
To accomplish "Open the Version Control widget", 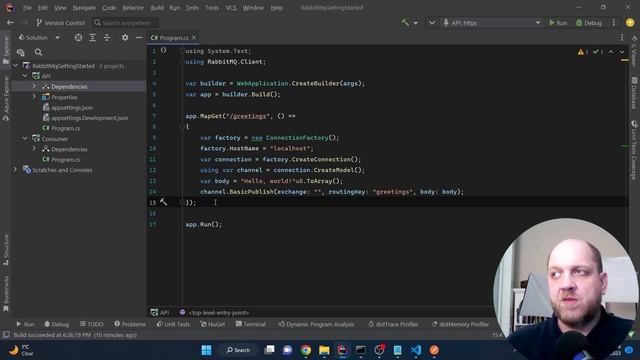I will tap(60, 23).
